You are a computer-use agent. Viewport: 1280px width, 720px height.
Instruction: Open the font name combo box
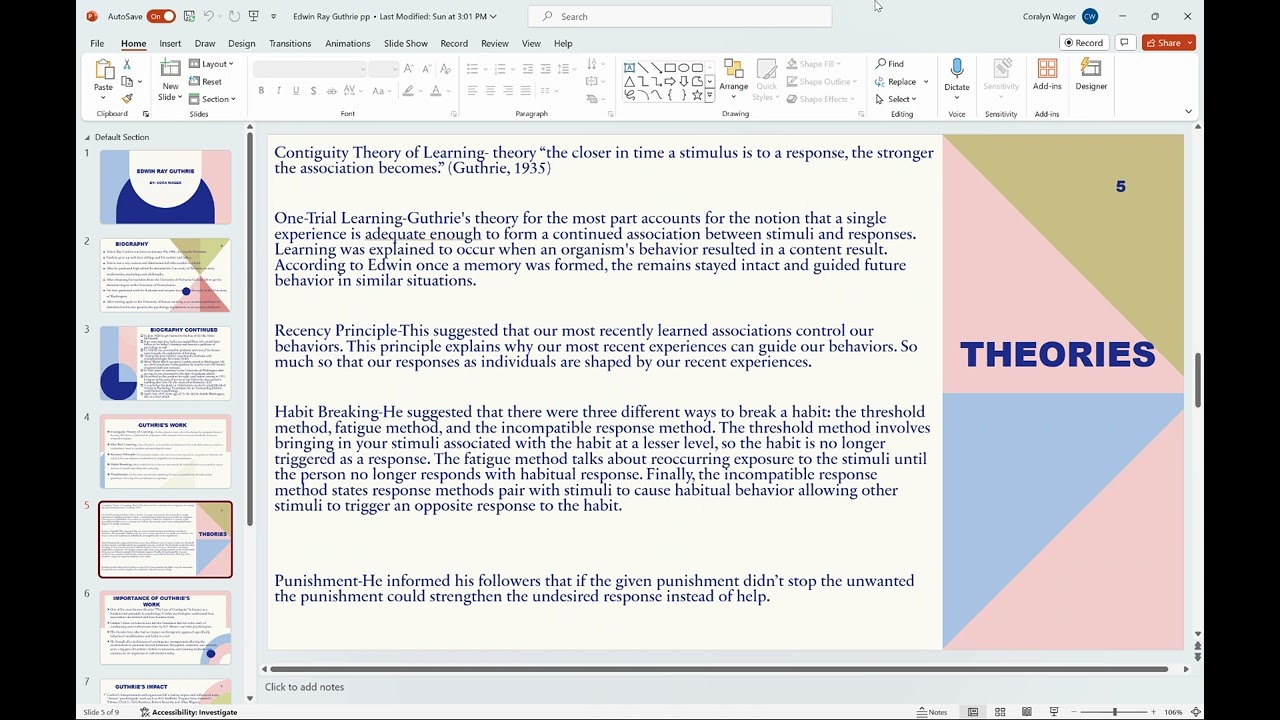tap(309, 68)
